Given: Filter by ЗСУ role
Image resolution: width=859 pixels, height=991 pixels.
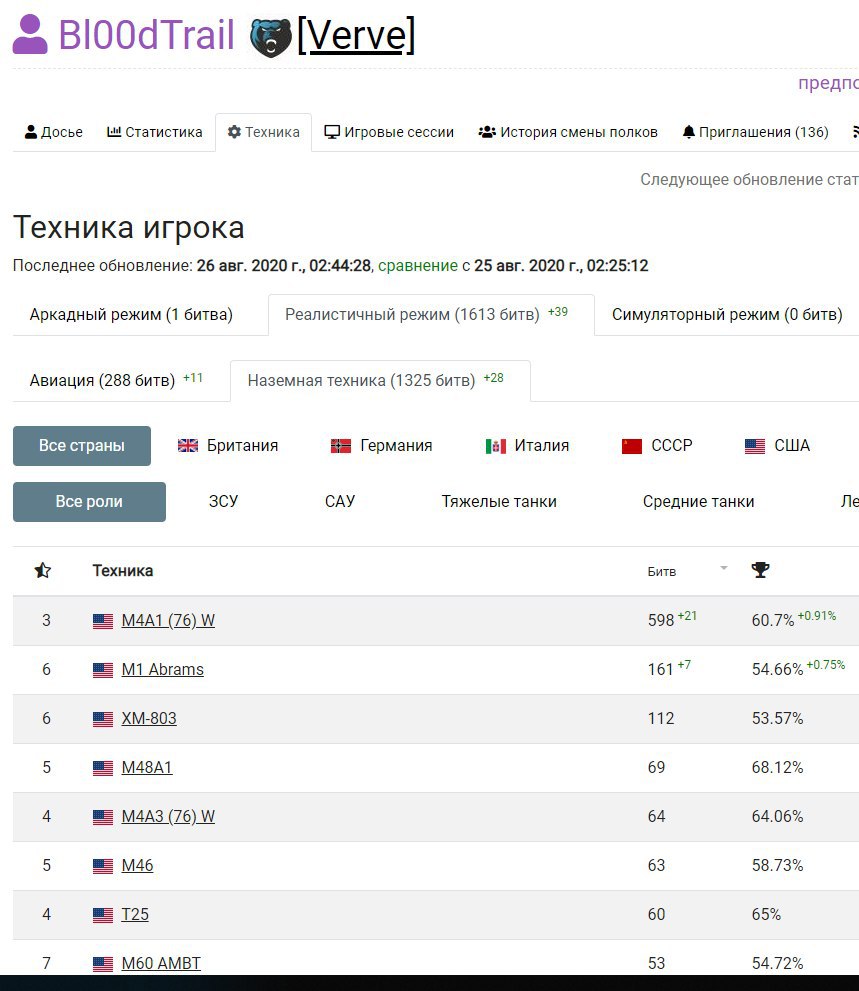Looking at the screenshot, I should coord(223,502).
